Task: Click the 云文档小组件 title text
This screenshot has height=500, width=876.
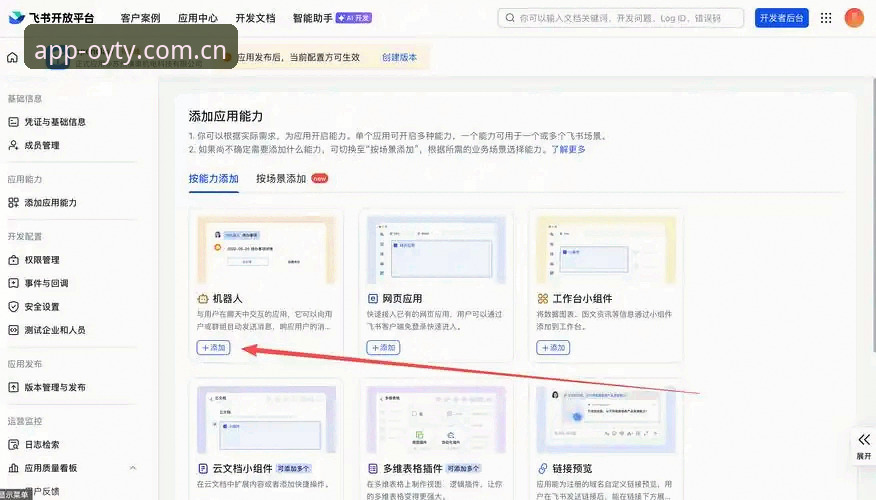Action: (242, 468)
